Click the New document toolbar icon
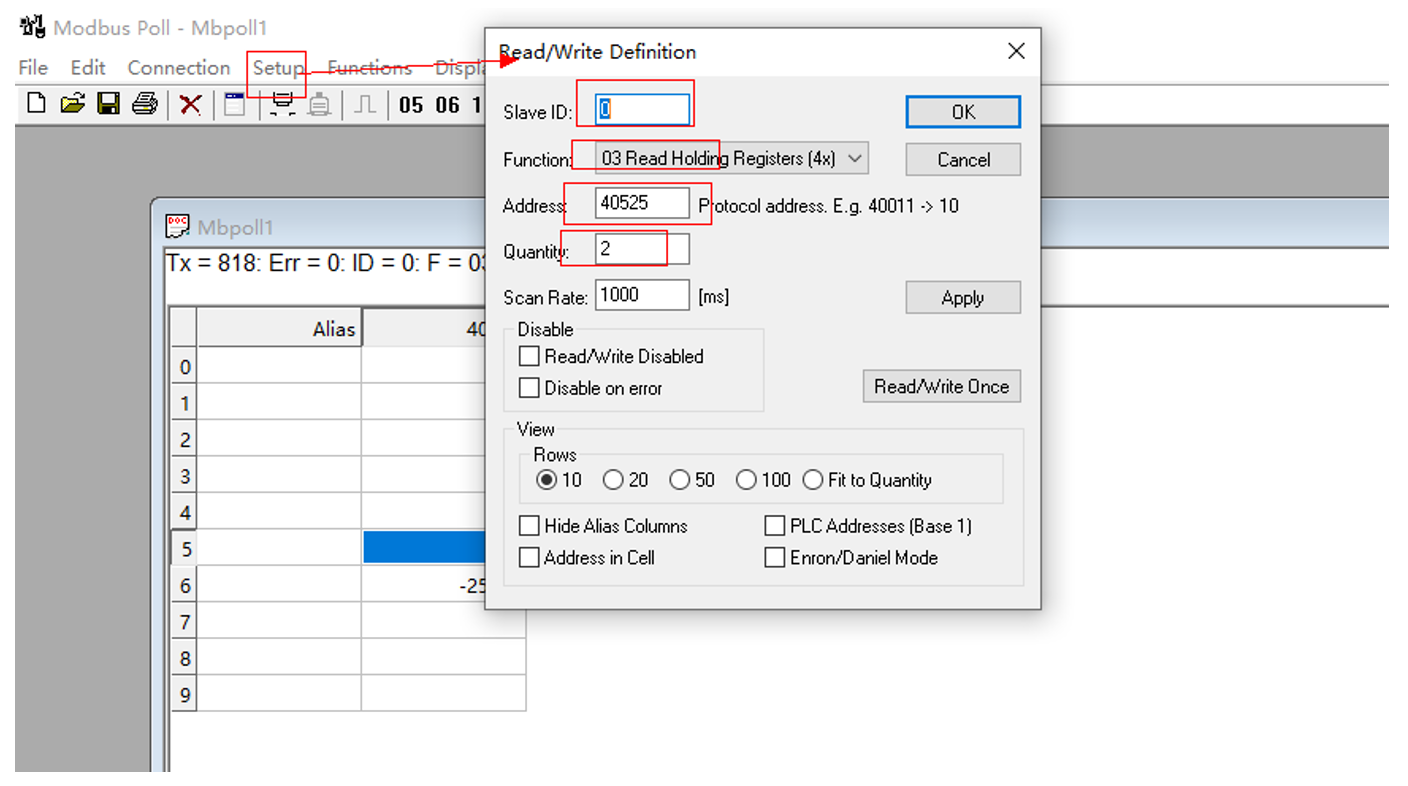This screenshot has width=1408, height=786. pos(36,103)
